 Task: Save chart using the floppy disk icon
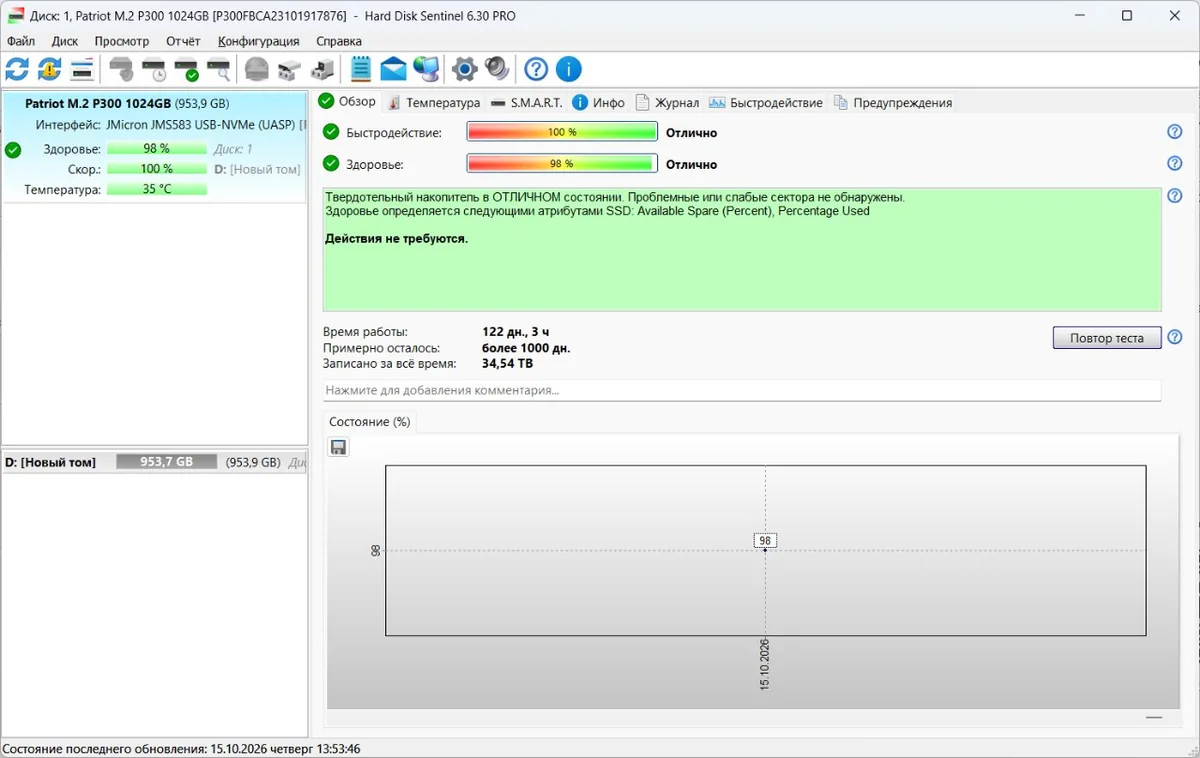tap(339, 447)
